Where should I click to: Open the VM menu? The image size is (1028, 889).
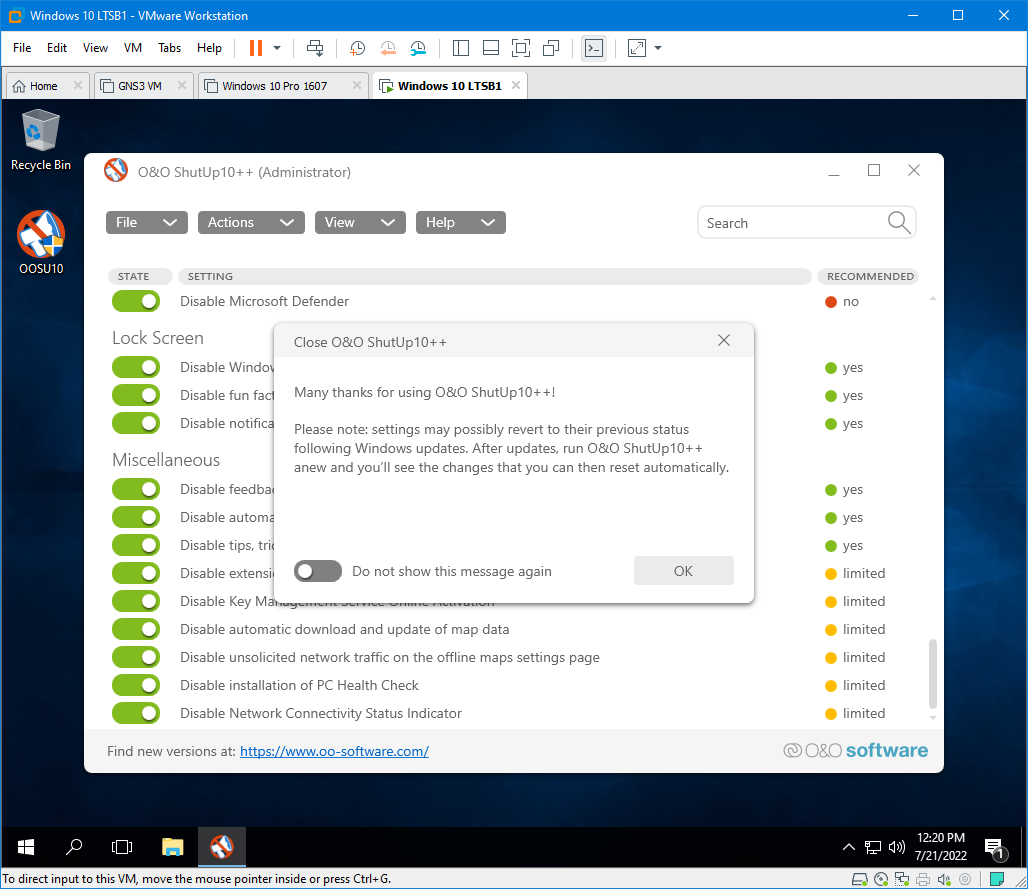pos(133,48)
